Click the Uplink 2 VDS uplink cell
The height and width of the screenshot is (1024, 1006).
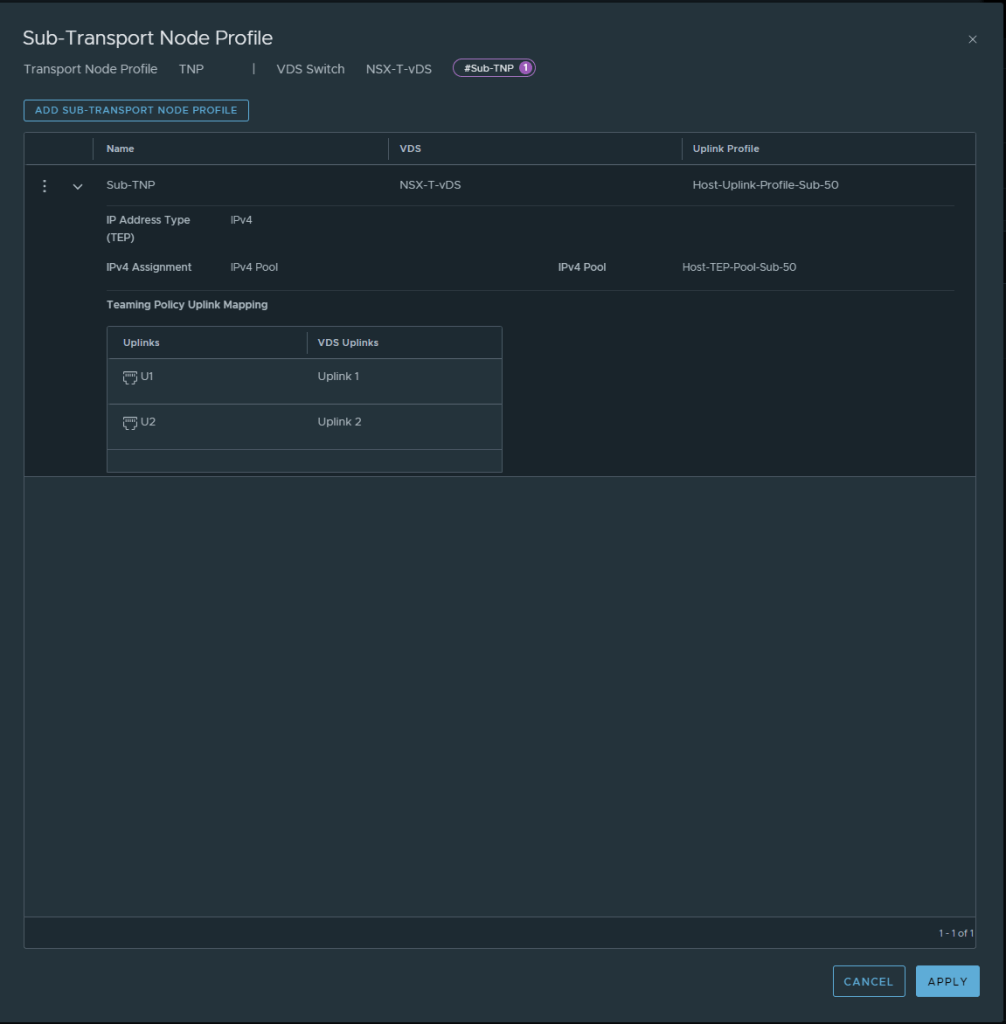pos(339,422)
